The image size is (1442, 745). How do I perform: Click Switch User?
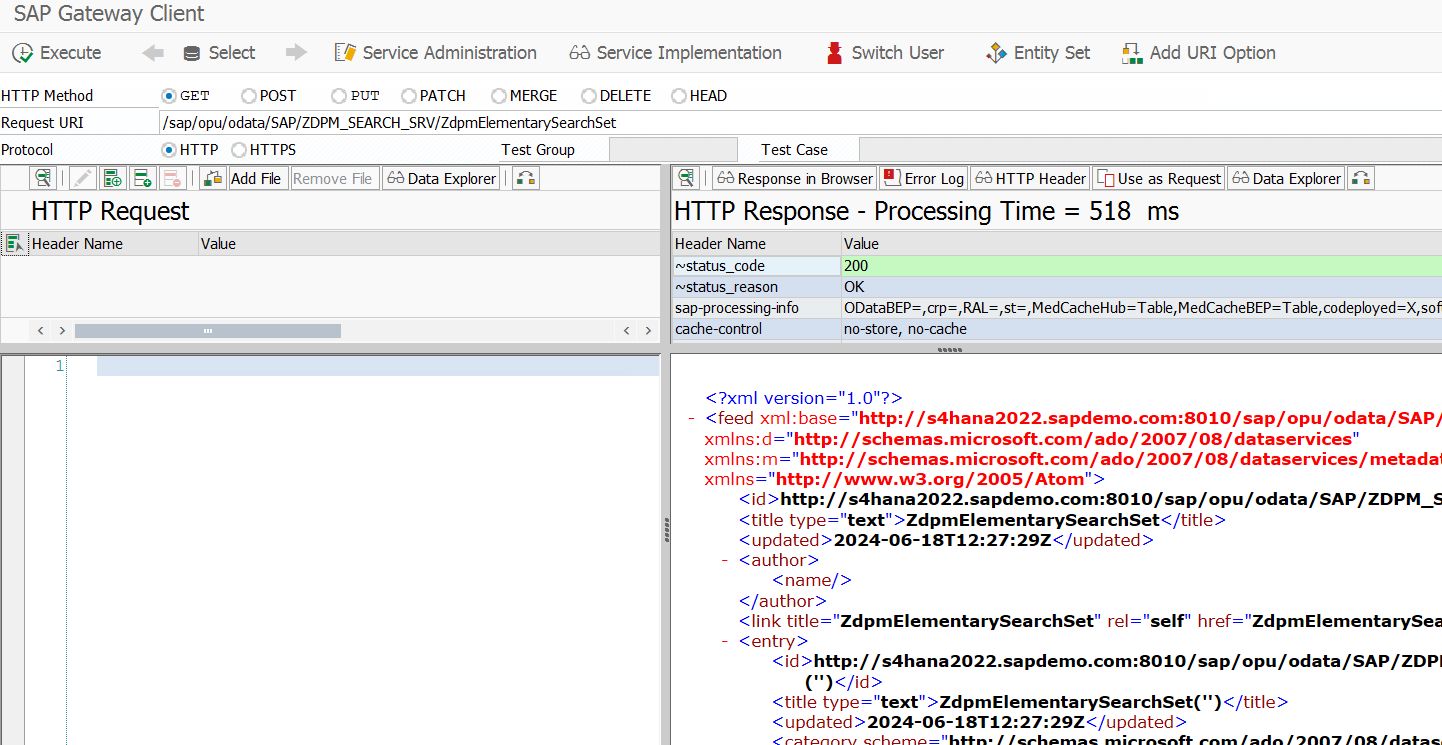coord(884,53)
